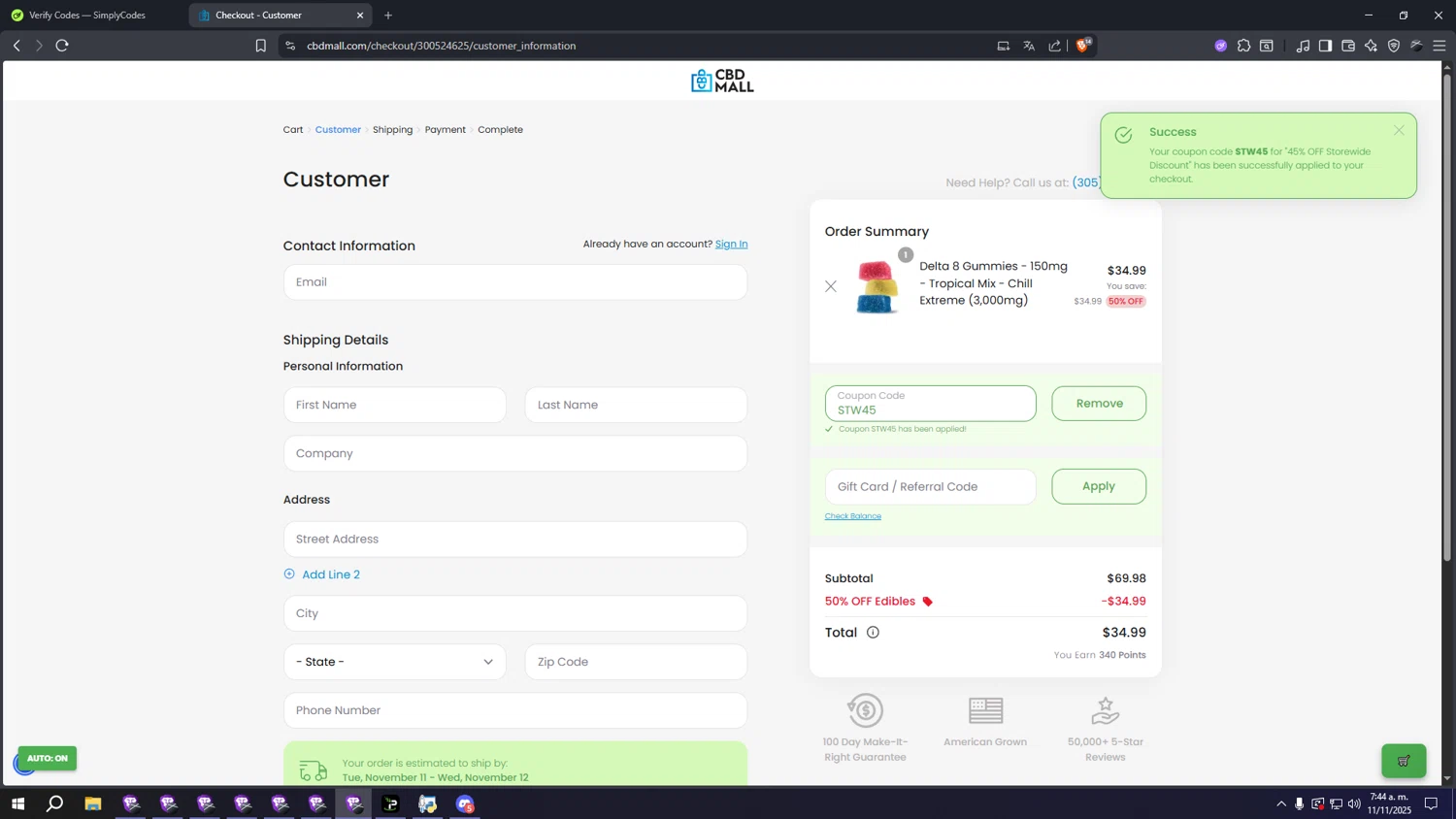The width and height of the screenshot is (1456, 819).
Task: Click the City field
Action: pos(515,613)
